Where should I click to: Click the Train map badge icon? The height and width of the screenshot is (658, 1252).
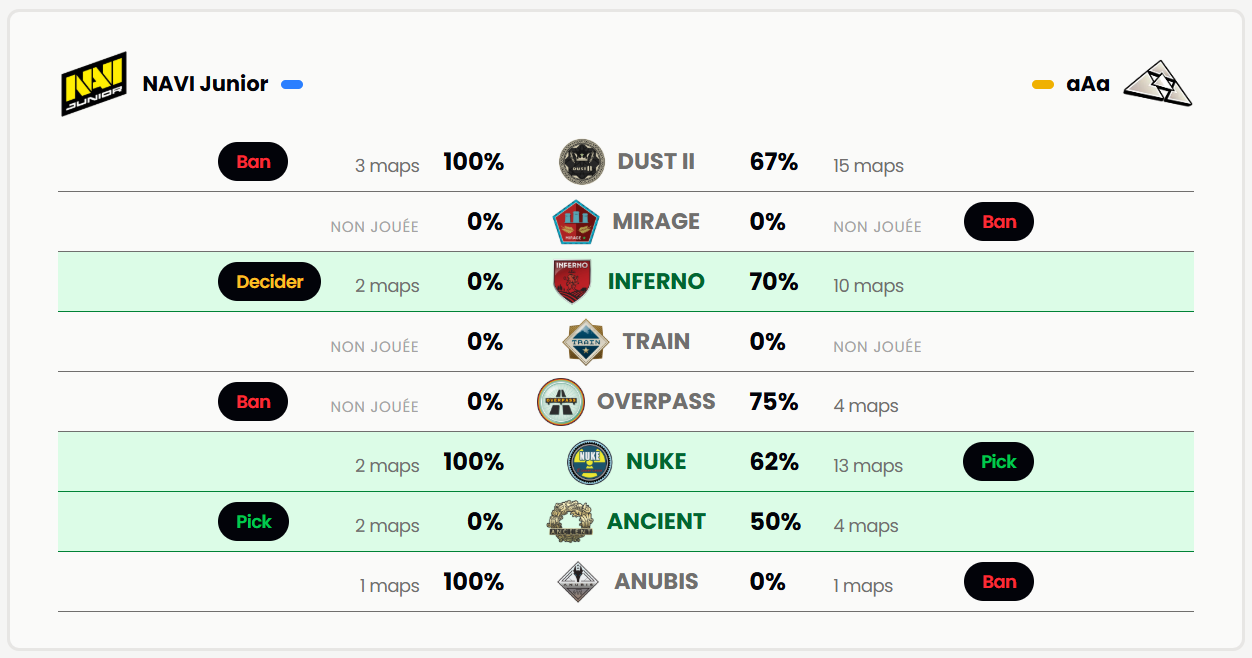pos(586,342)
